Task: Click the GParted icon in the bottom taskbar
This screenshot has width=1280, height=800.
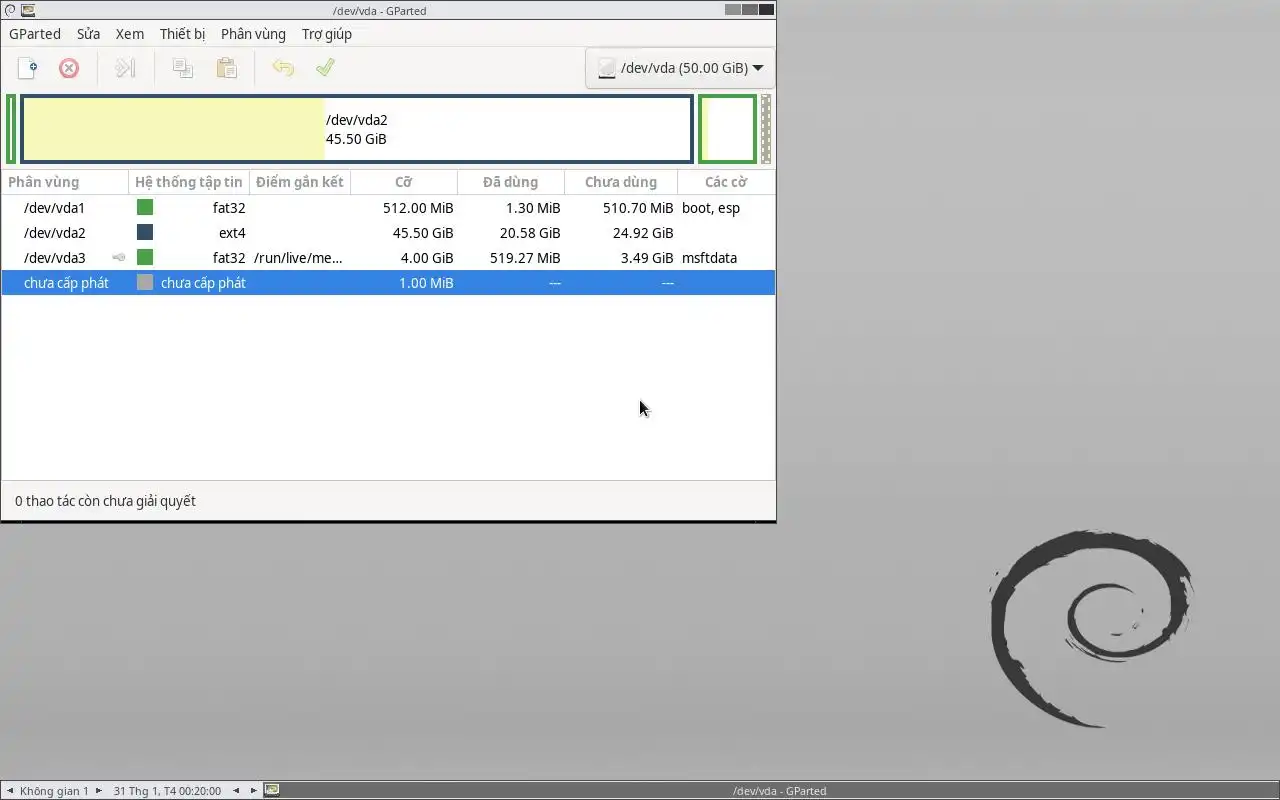Action: tap(271, 790)
